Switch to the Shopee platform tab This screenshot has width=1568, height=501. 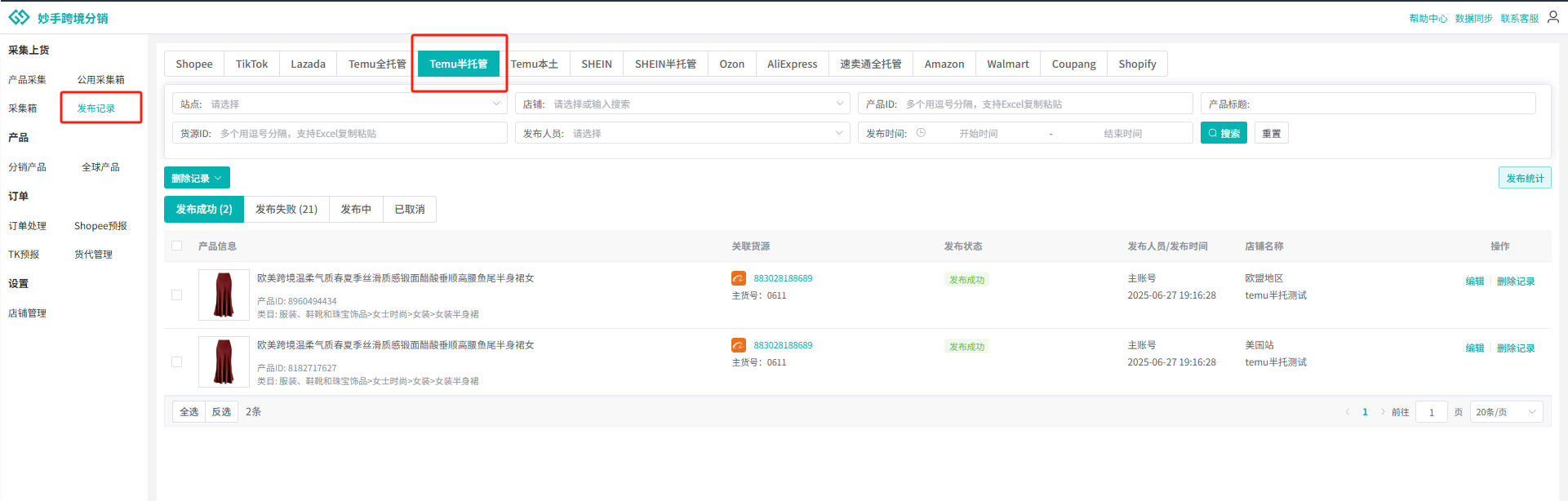(194, 64)
